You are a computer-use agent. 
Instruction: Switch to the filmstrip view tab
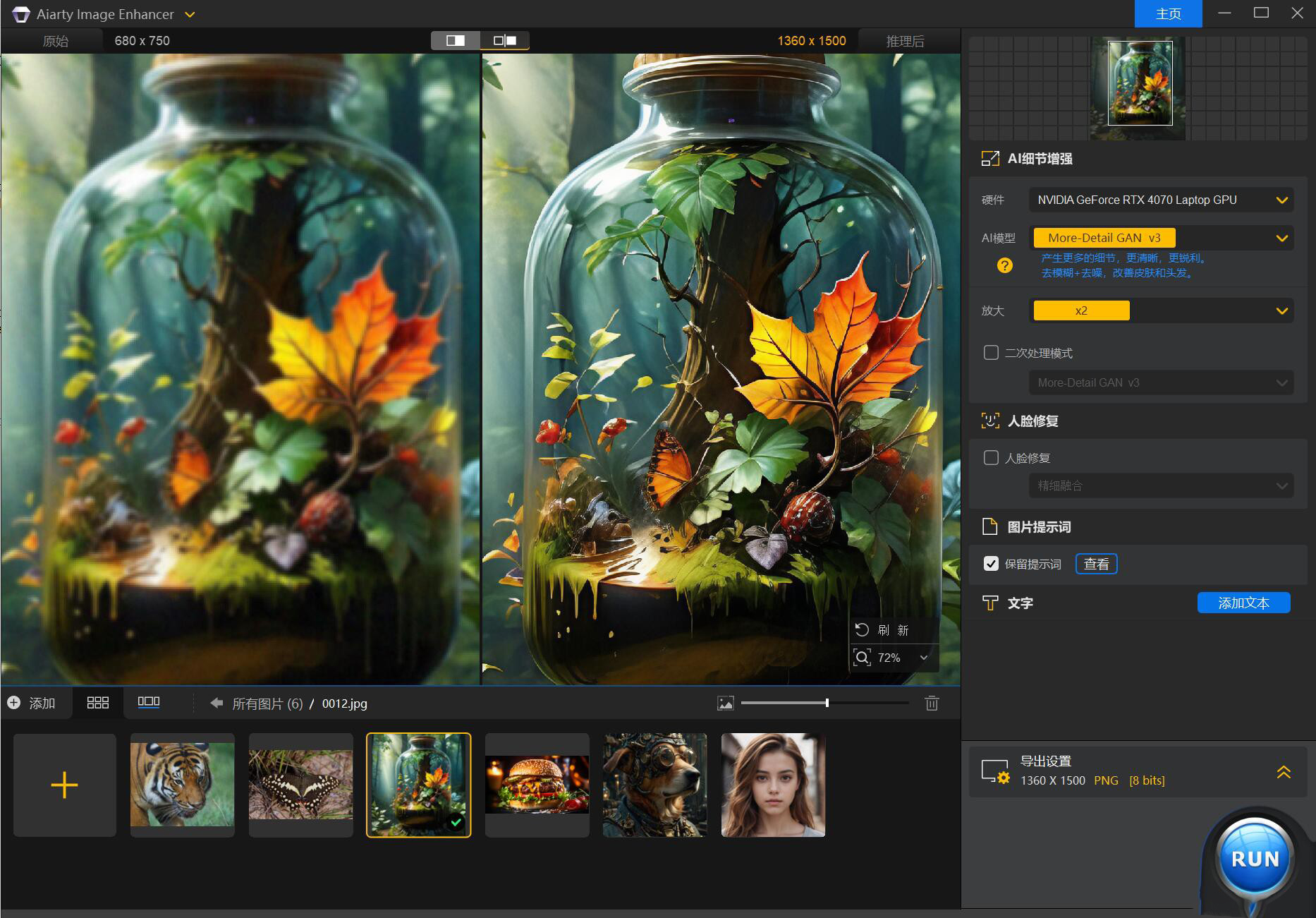[149, 703]
